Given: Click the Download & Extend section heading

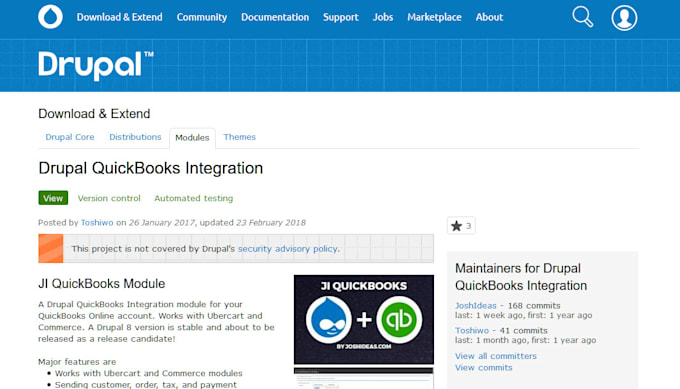Looking at the screenshot, I should 94,114.
